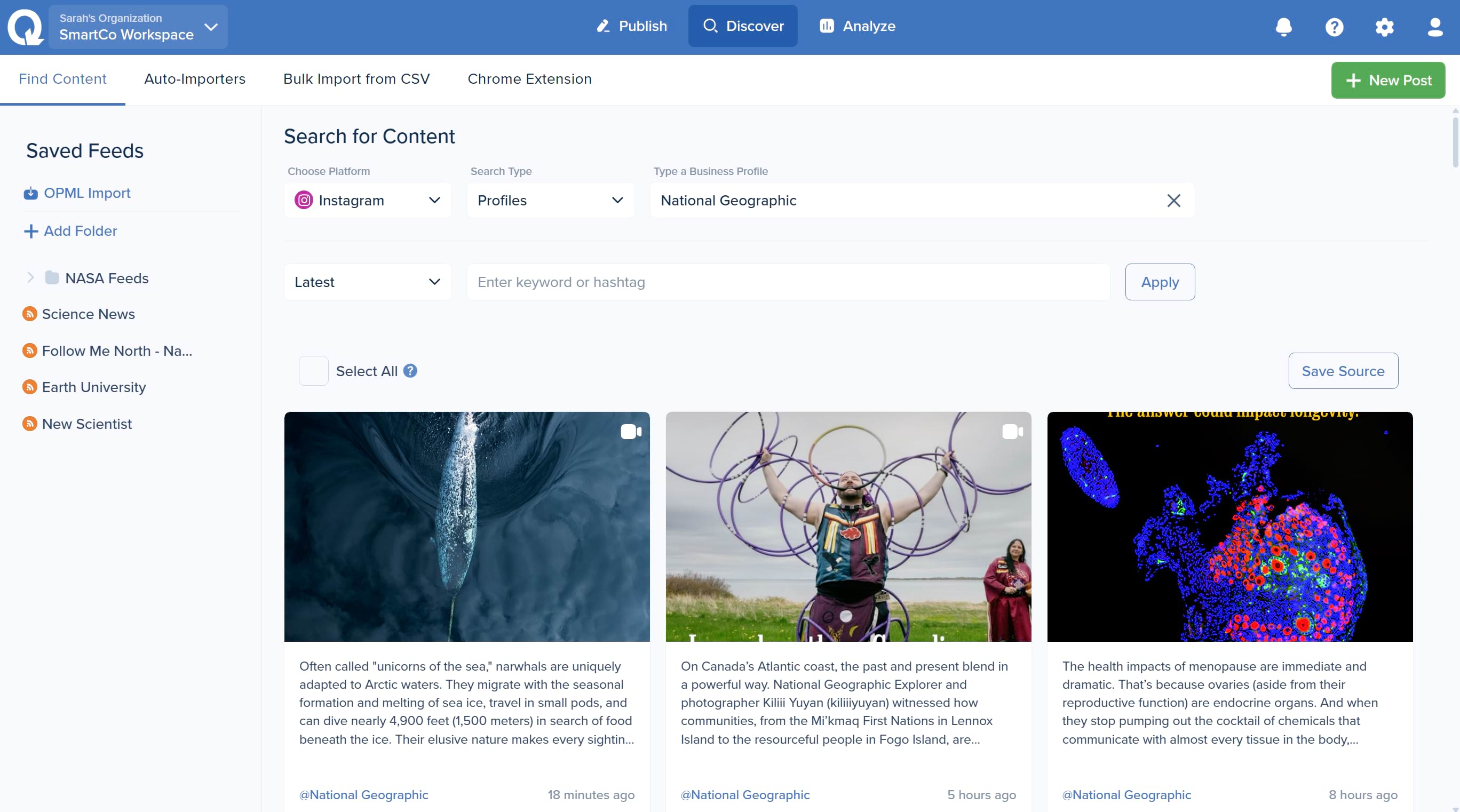Switch to the Auto-Importers tab
The height and width of the screenshot is (812, 1460).
tap(194, 79)
